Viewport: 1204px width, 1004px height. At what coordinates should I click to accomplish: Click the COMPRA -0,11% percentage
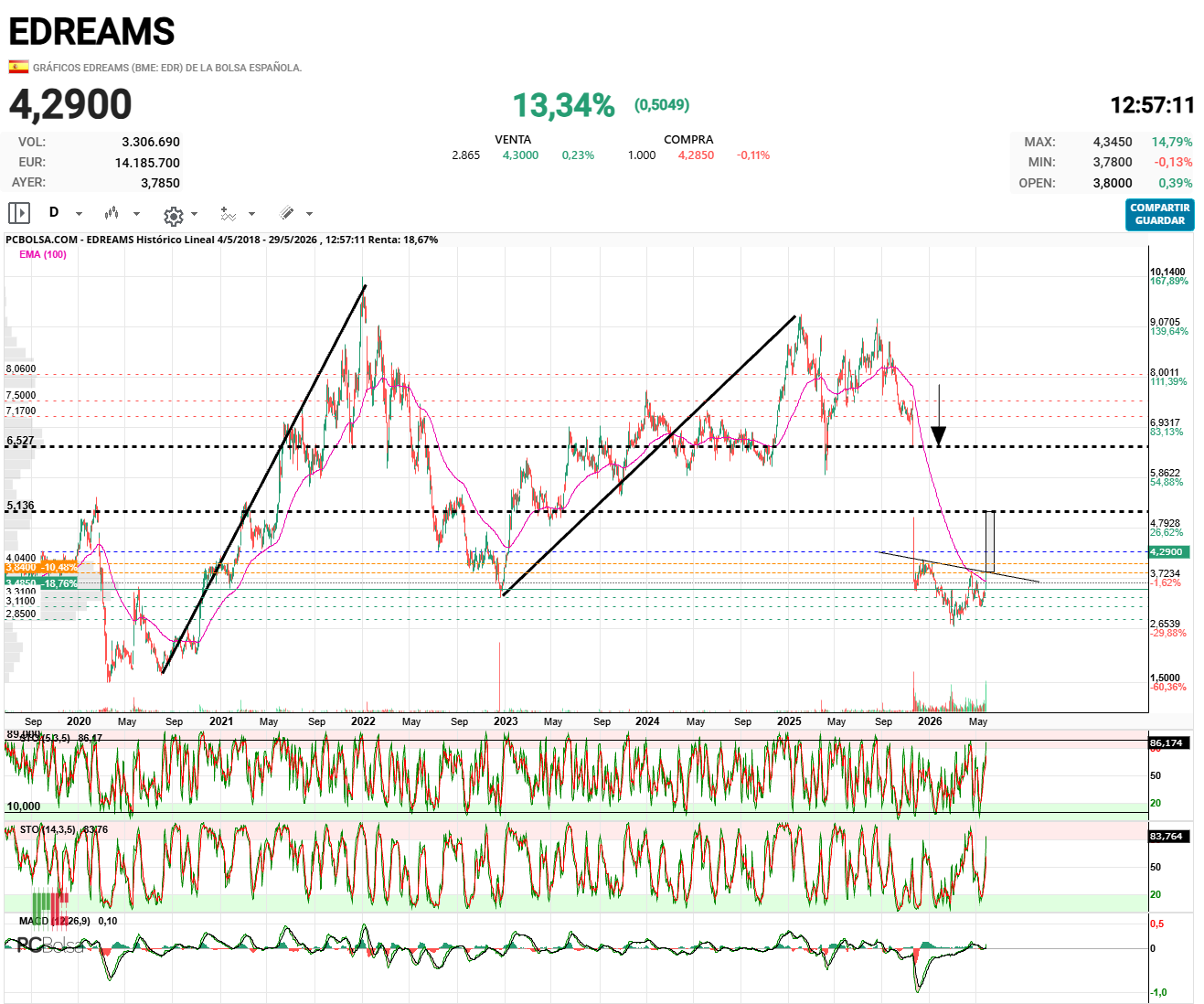click(x=753, y=155)
